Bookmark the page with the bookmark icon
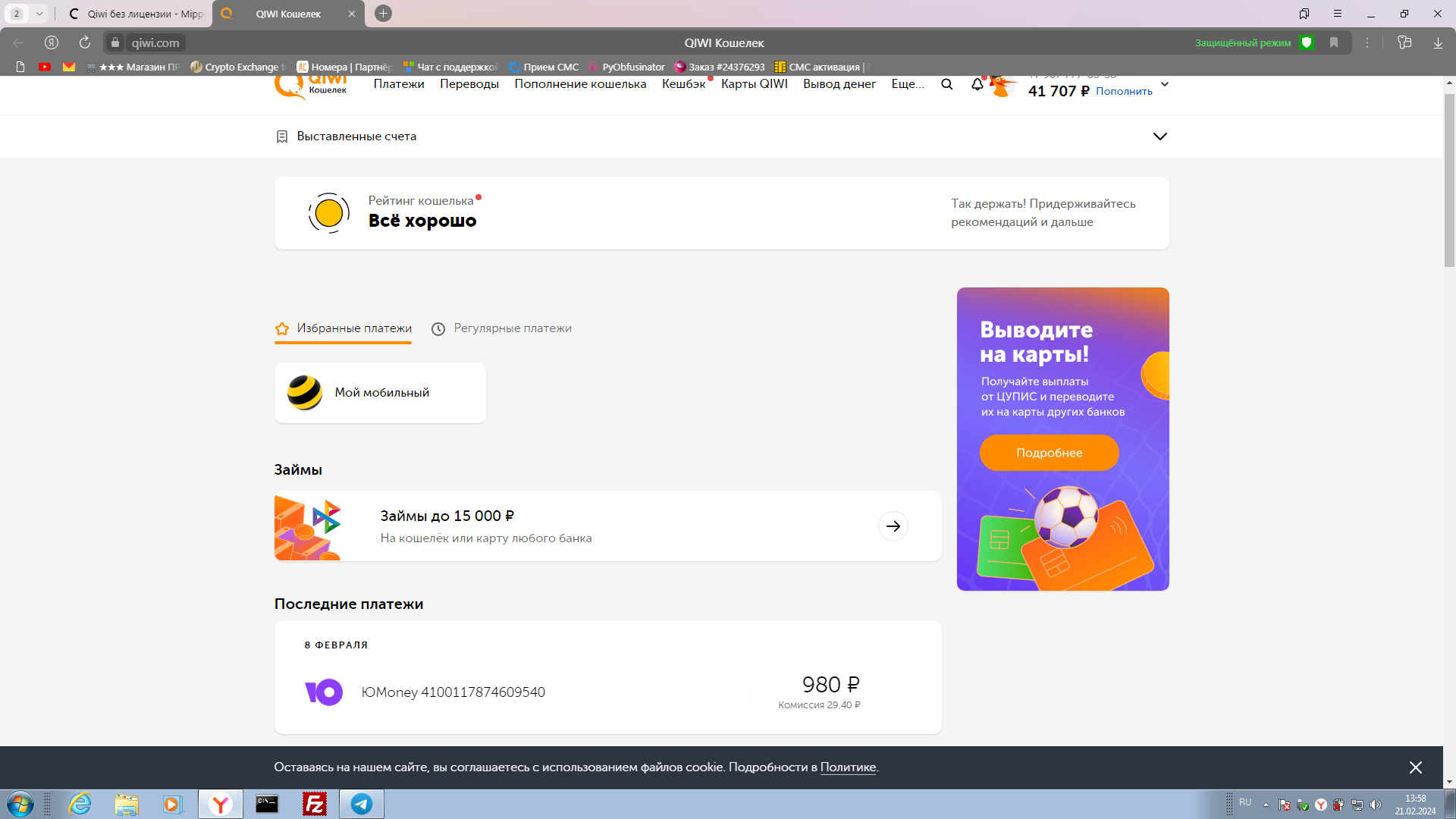The image size is (1456, 819). point(1334,42)
